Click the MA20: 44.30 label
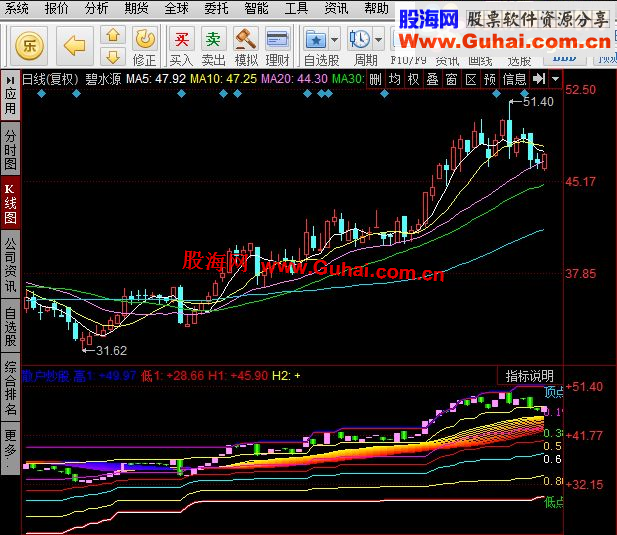 [x=294, y=79]
